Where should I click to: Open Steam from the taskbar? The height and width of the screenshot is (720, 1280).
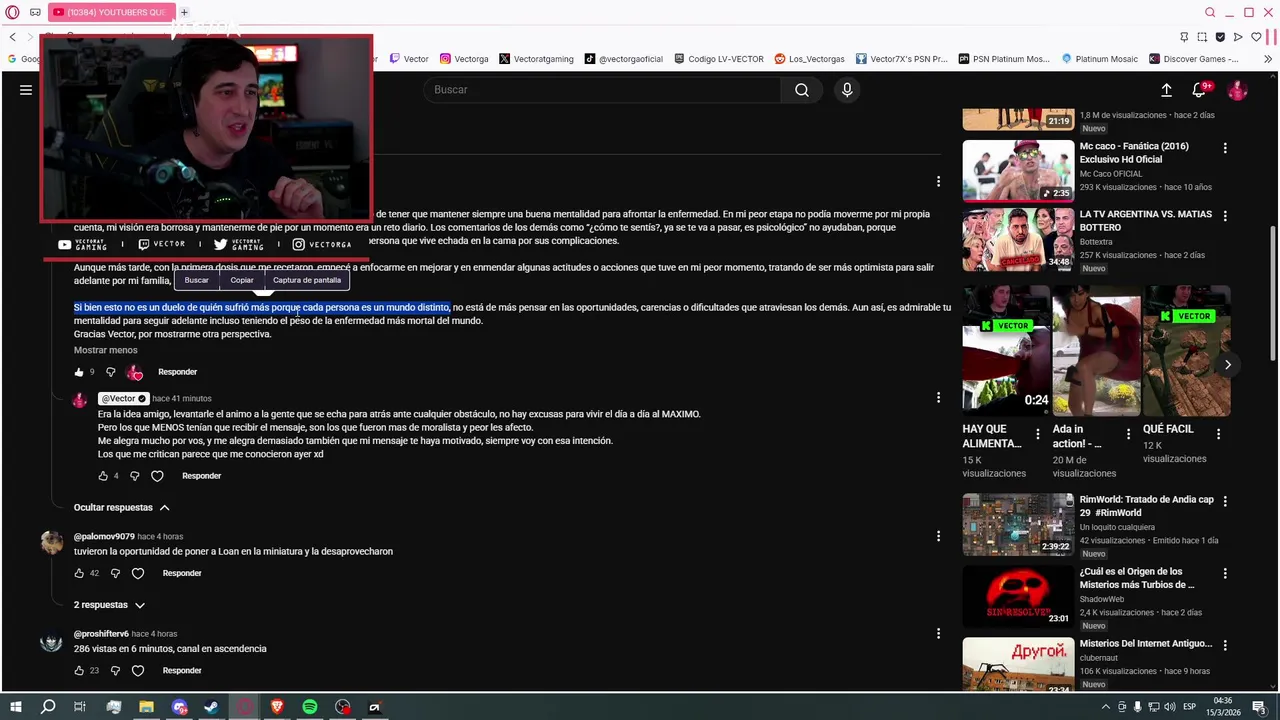(211, 707)
